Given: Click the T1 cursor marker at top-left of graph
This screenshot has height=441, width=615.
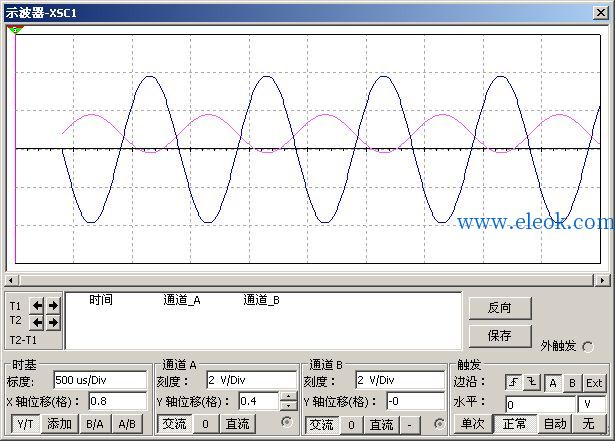Looking at the screenshot, I should pyautogui.click(x=15, y=29).
